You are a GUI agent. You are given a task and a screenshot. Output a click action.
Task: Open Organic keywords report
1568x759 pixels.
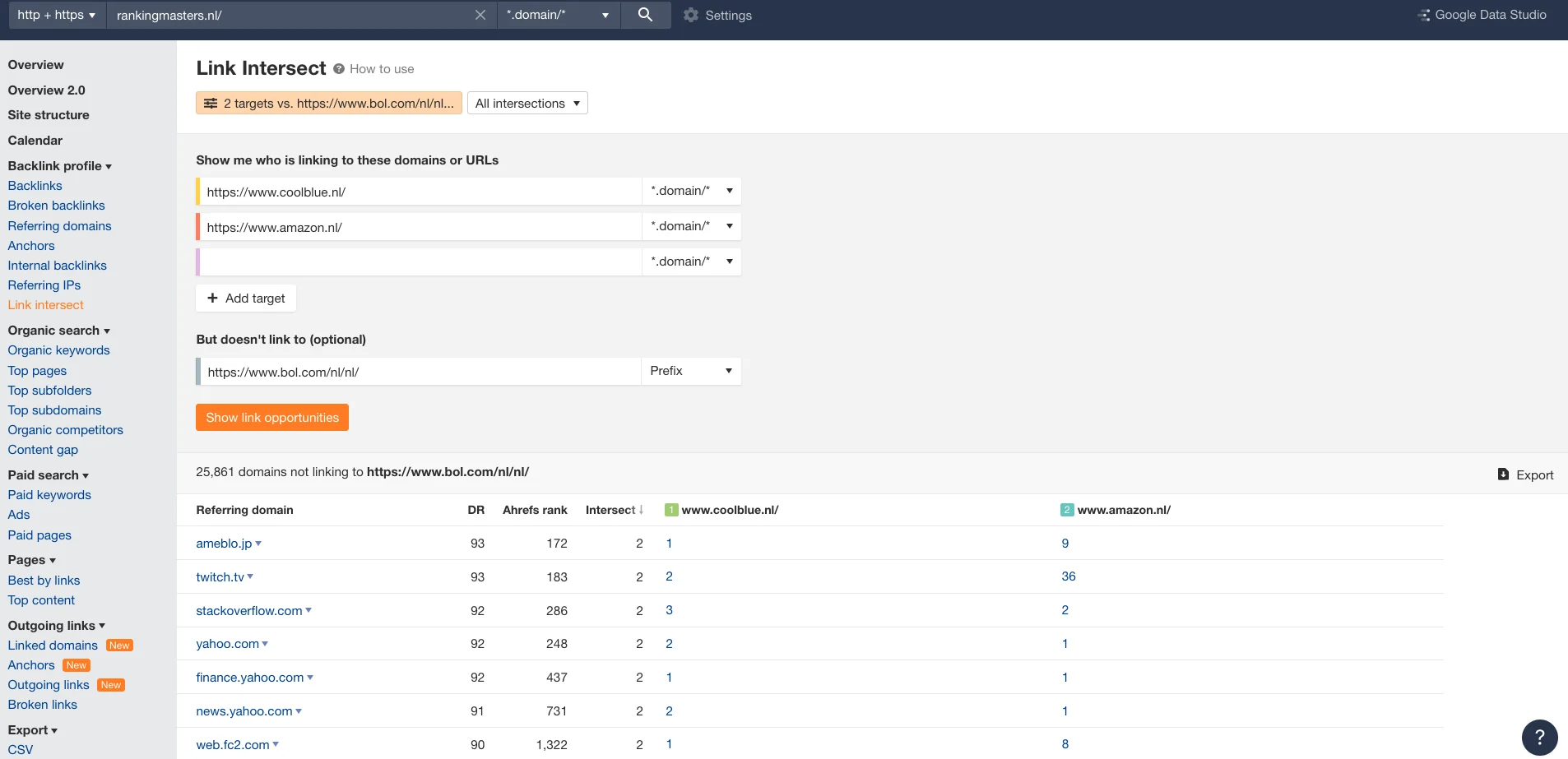pyautogui.click(x=58, y=350)
